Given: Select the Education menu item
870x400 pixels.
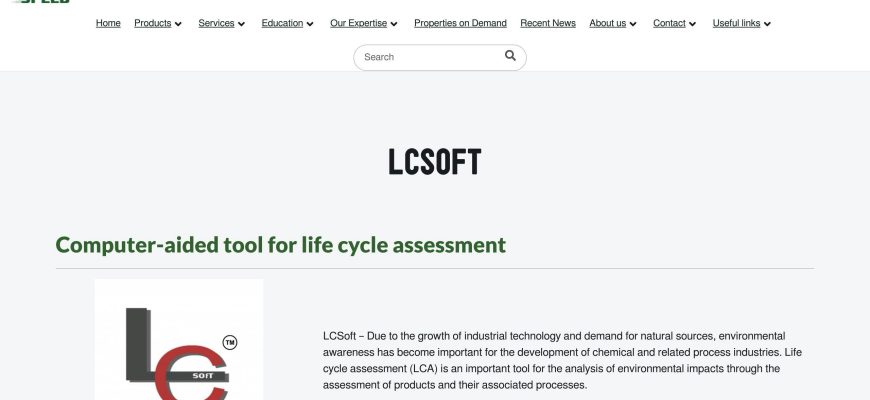Looking at the screenshot, I should click(x=282, y=23).
